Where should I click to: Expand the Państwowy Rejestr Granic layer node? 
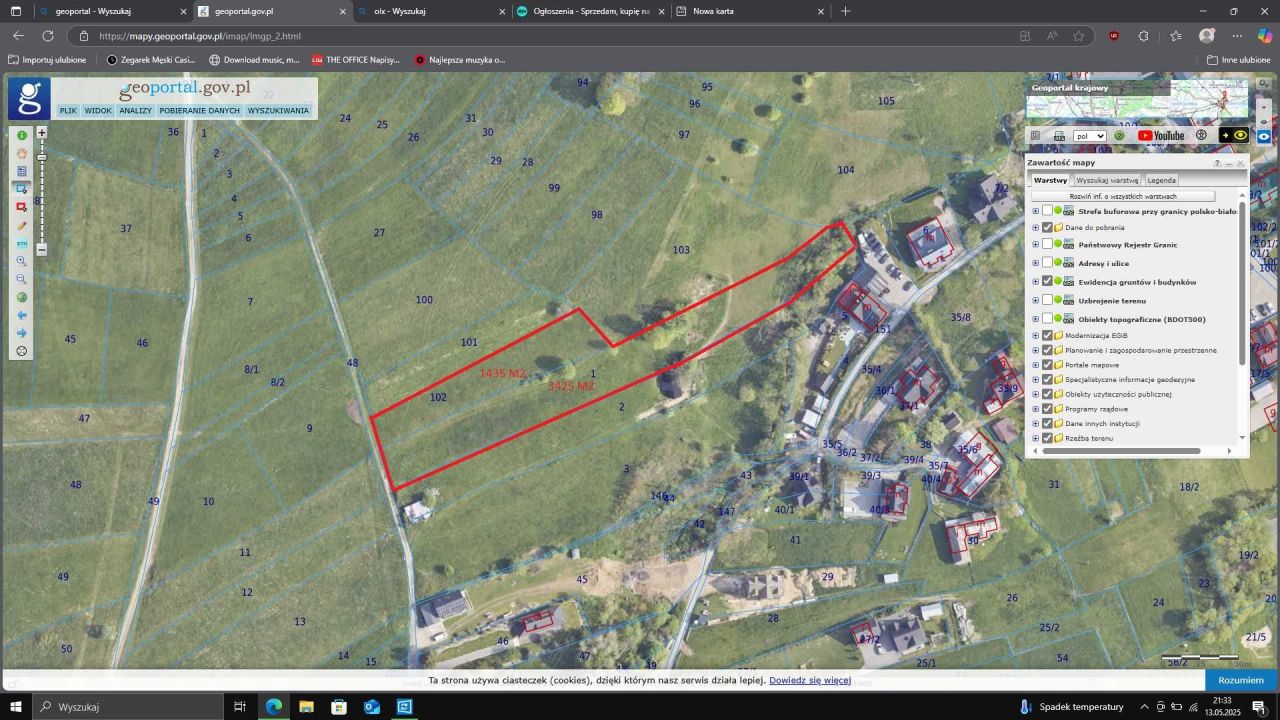point(1035,245)
